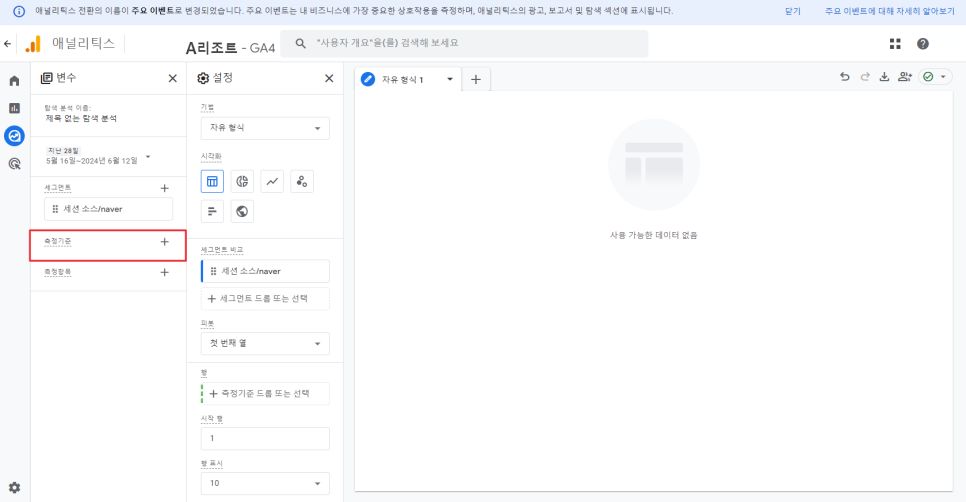Viewport: 966px width, 502px height.
Task: Undo the last change
Action: [845, 77]
